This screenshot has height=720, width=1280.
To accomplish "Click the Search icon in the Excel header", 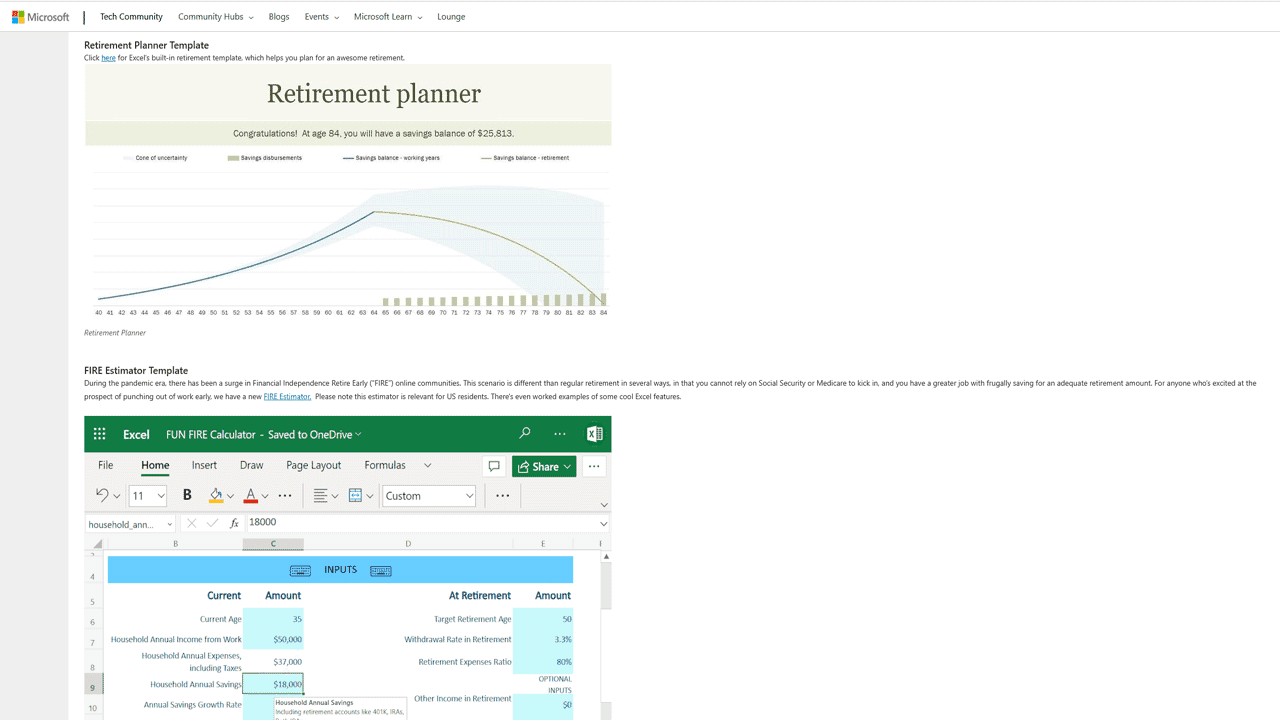I will click(x=524, y=433).
